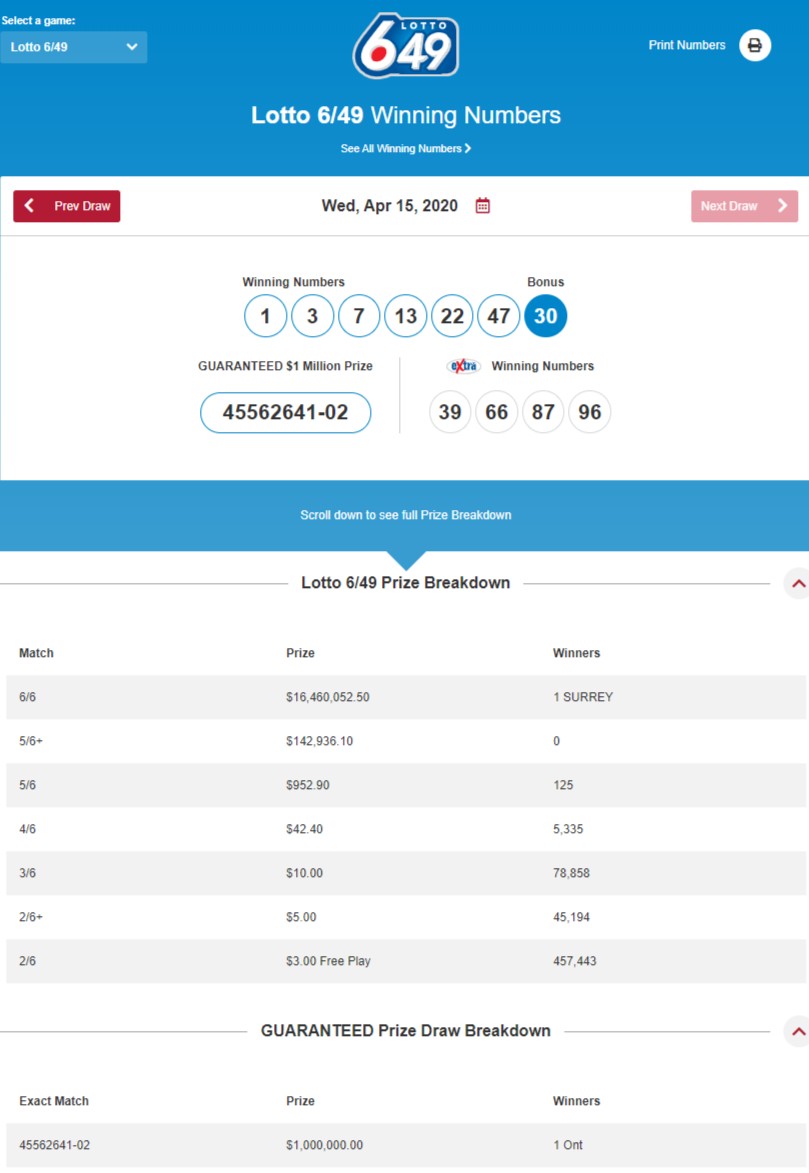Click the 78,858 winners cell
This screenshot has width=809, height=1173.
(571, 874)
